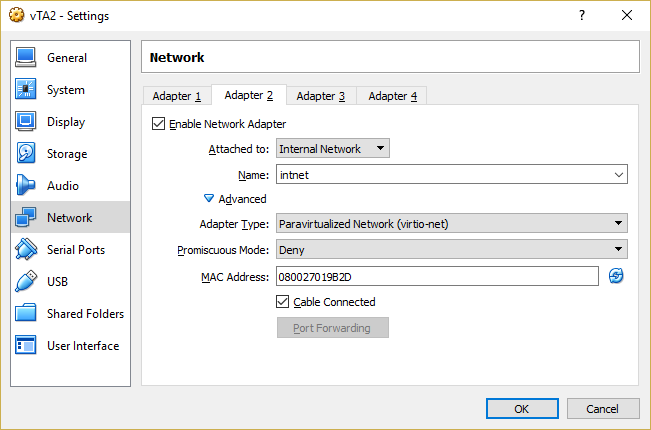Viewport: 651px width, 430px height.
Task: Click the MAC Address label
Action: [x=235, y=277]
